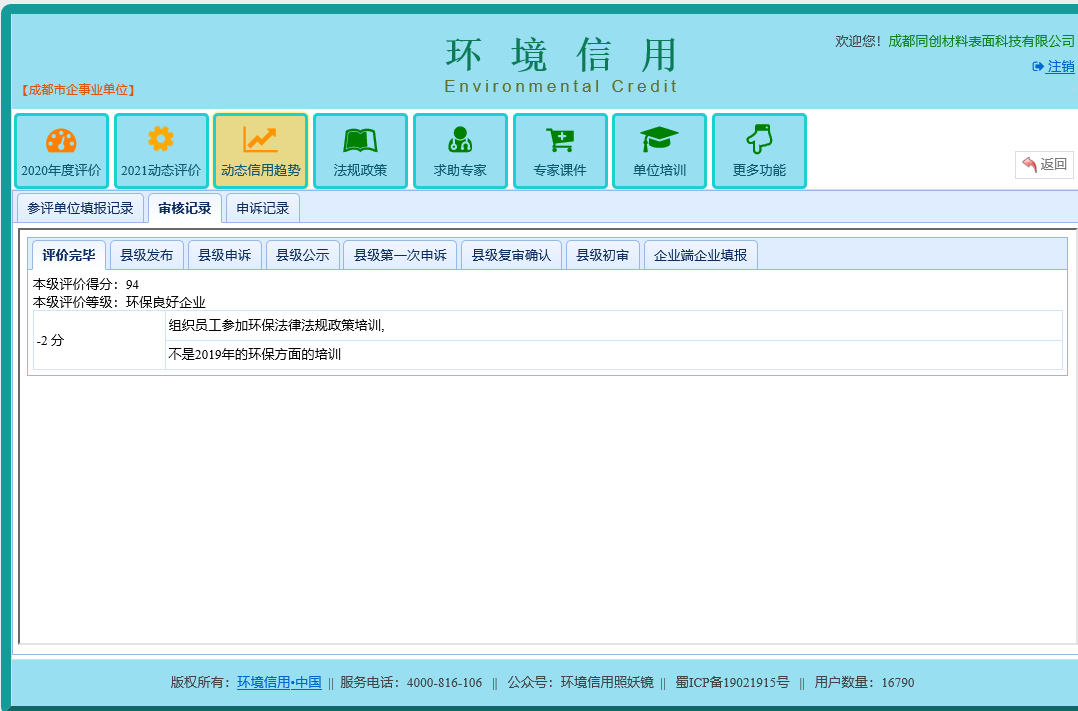Open the 县级发布 sub-tab
This screenshot has width=1078, height=711.
point(146,255)
